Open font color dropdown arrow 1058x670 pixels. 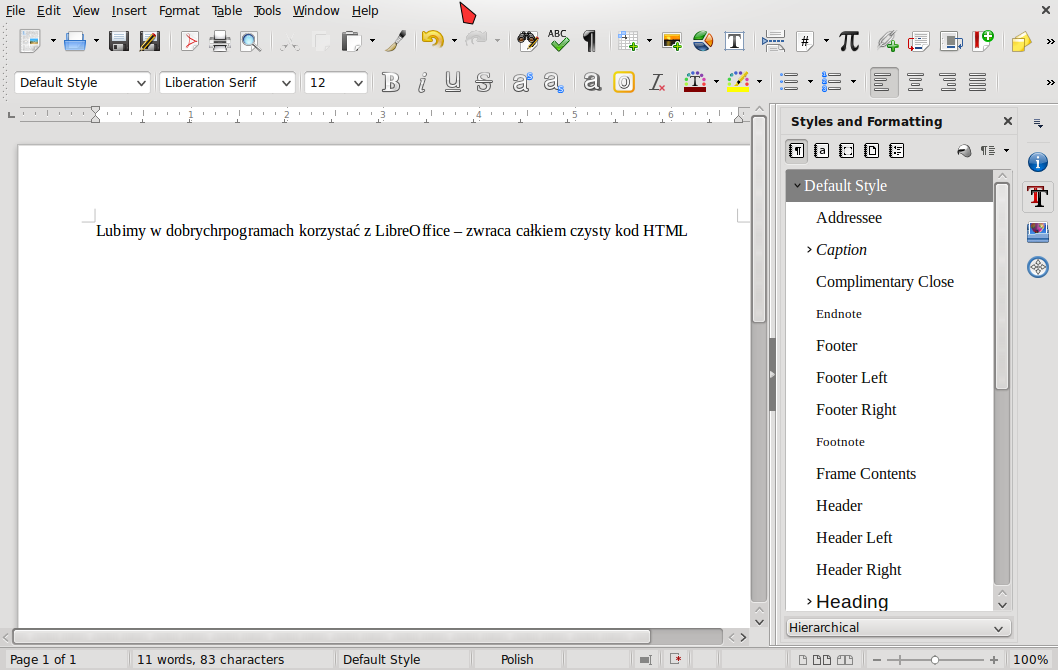(x=716, y=82)
